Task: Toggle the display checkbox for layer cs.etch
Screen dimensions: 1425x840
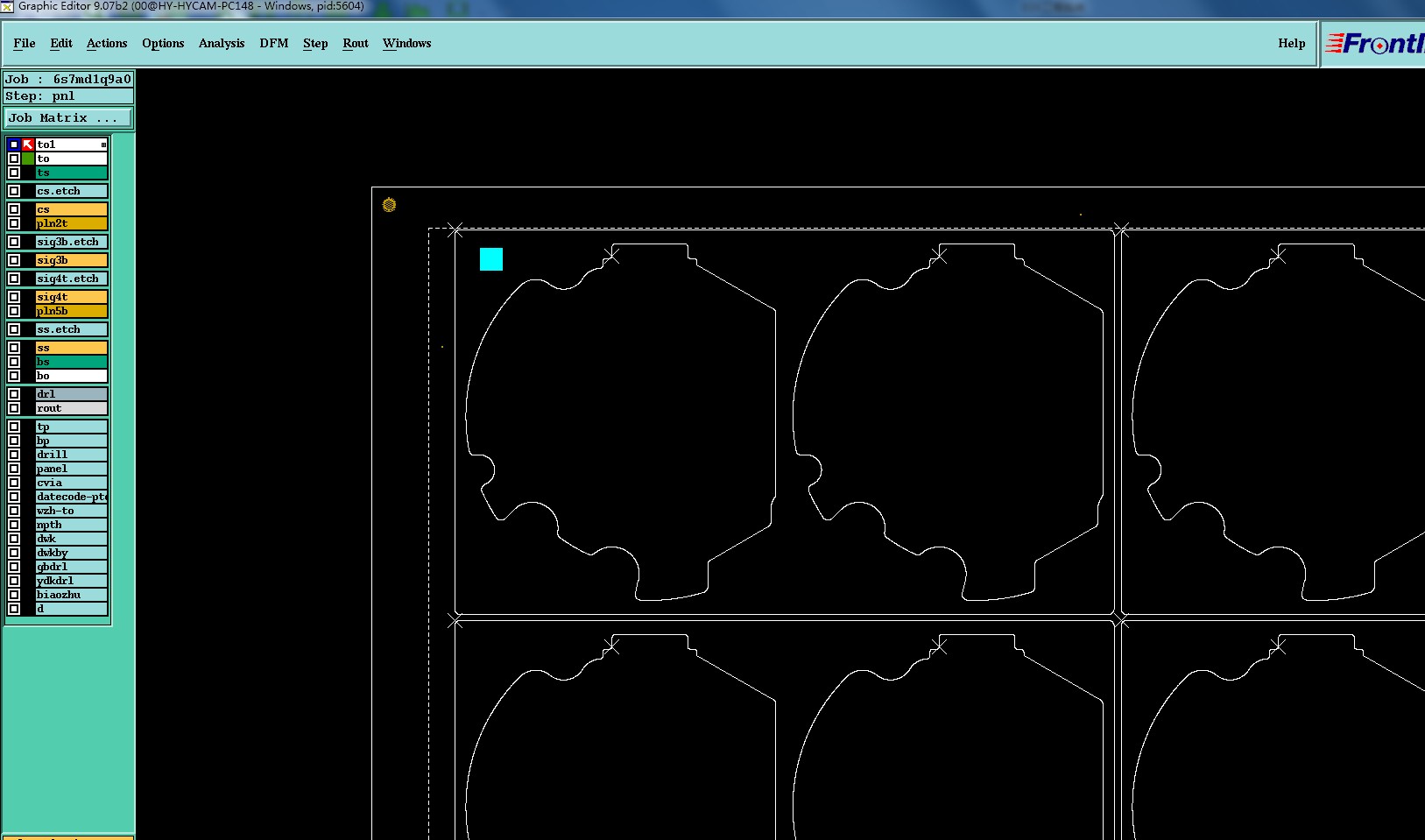Action: (14, 191)
